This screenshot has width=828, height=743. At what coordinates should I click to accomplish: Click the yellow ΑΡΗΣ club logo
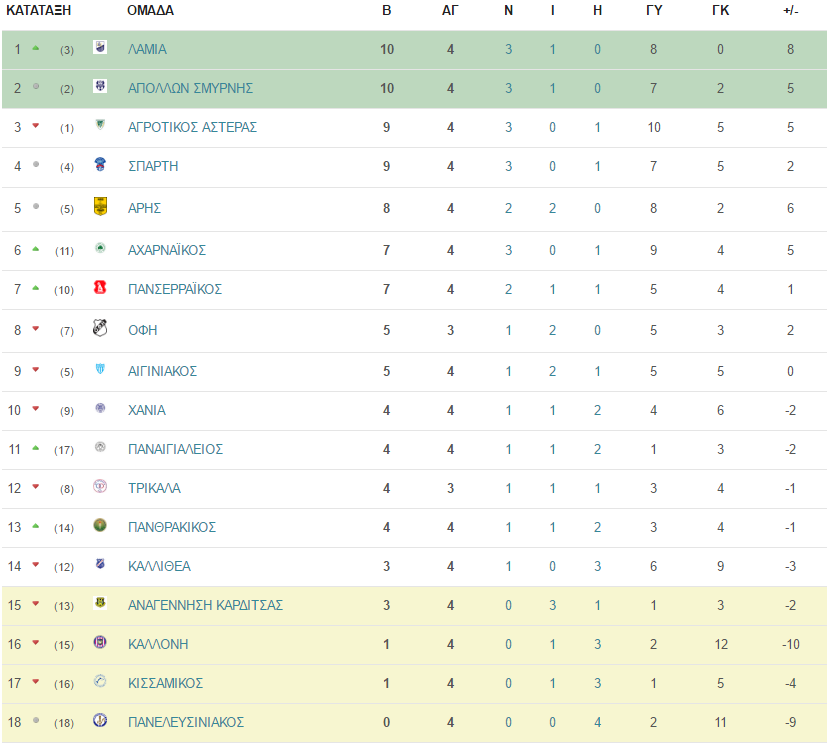click(100, 206)
